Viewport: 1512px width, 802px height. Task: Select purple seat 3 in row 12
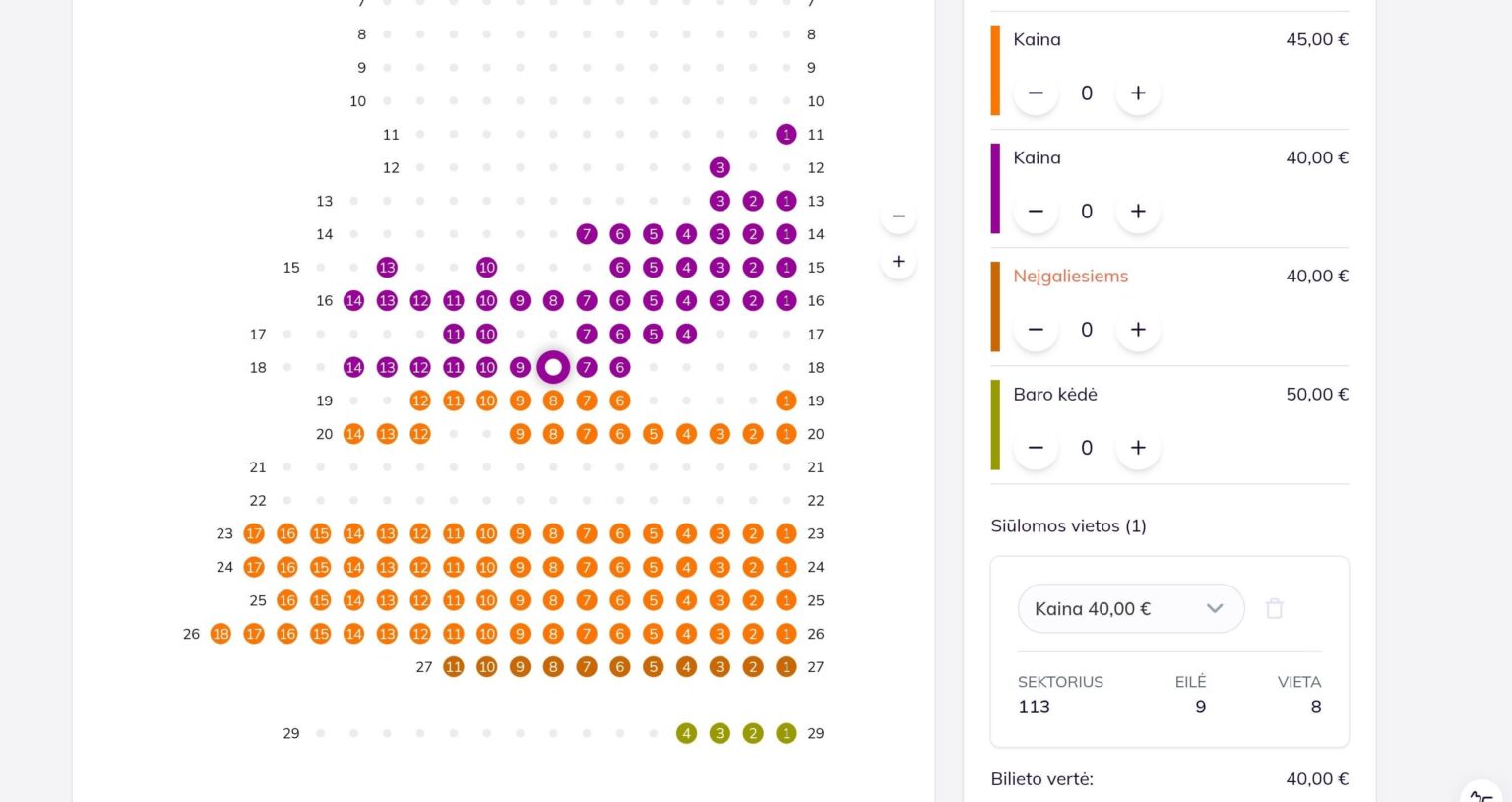[x=720, y=167]
